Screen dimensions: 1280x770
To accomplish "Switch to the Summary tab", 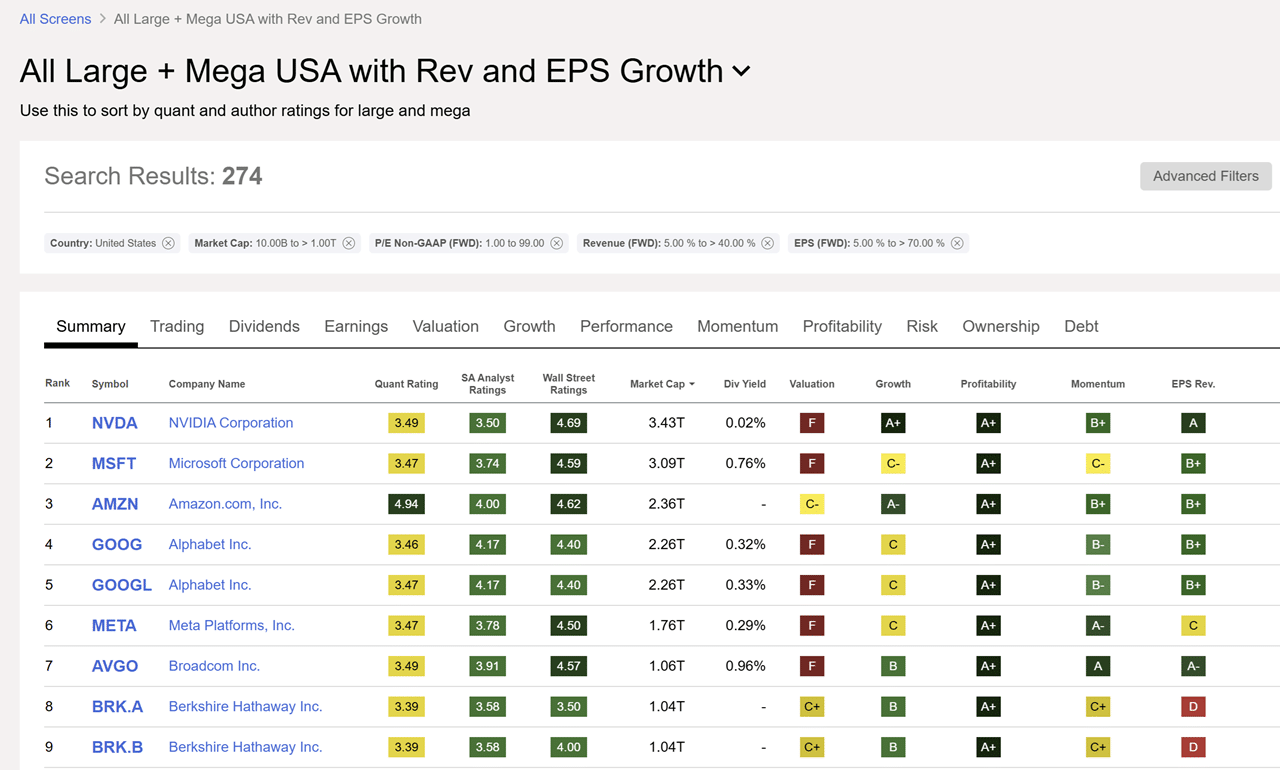I will point(91,326).
